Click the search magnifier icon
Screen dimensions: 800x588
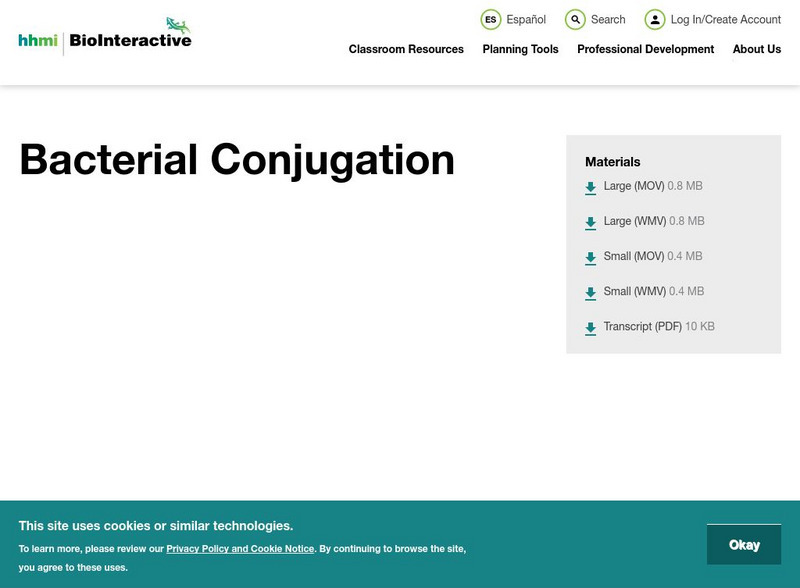click(574, 18)
